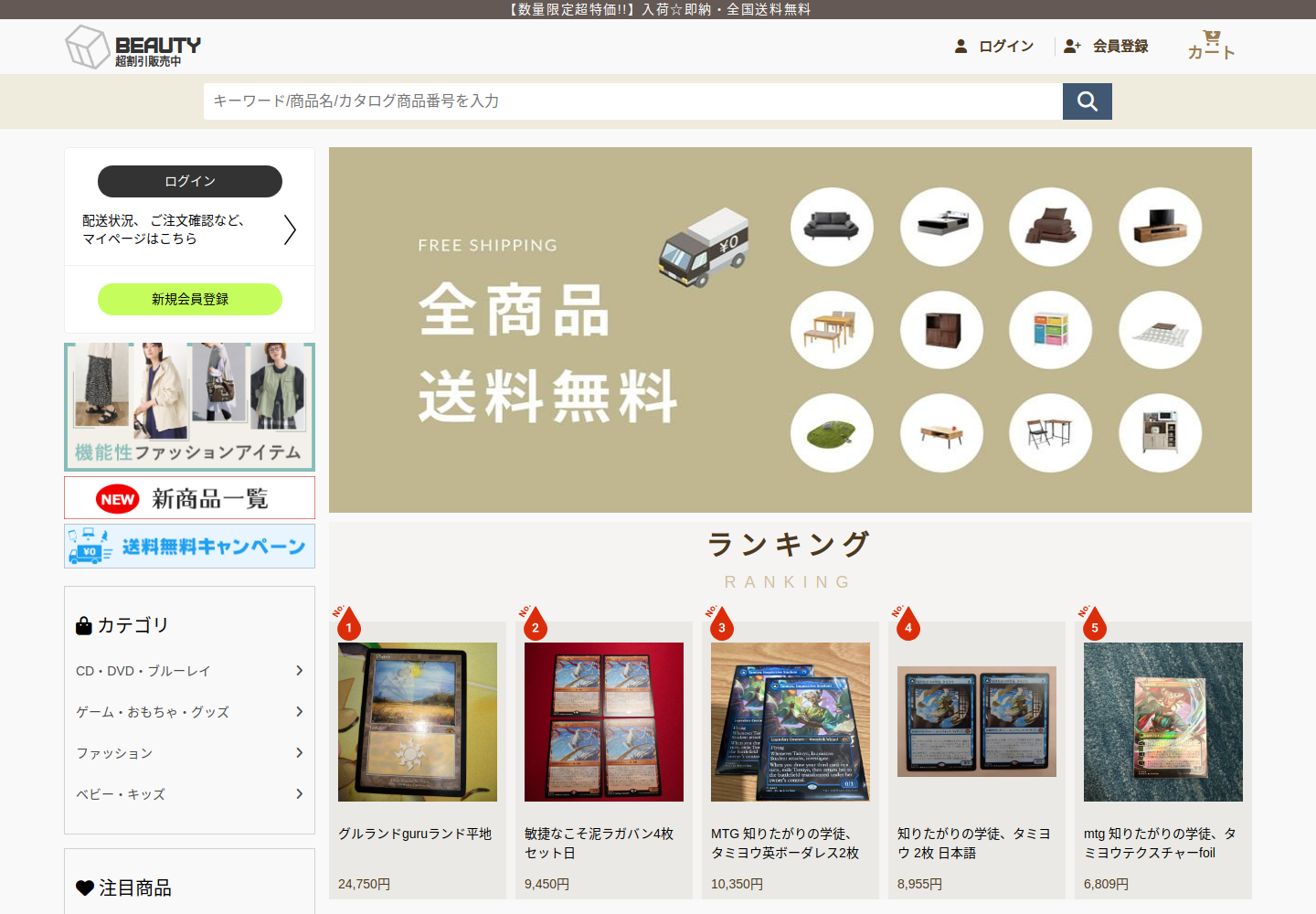Expand the ファッション category

[189, 753]
